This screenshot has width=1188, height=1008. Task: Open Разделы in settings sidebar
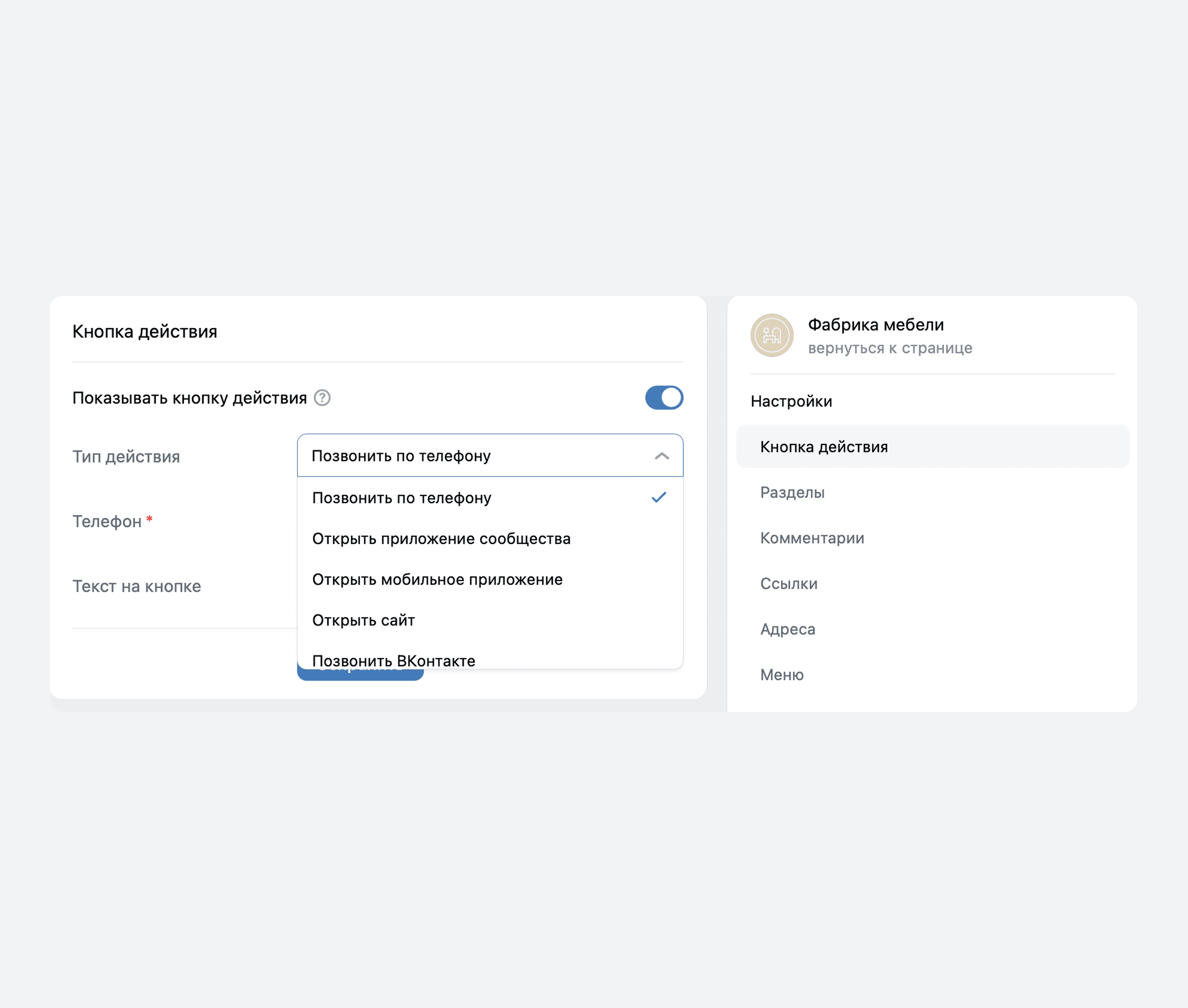(x=933, y=492)
